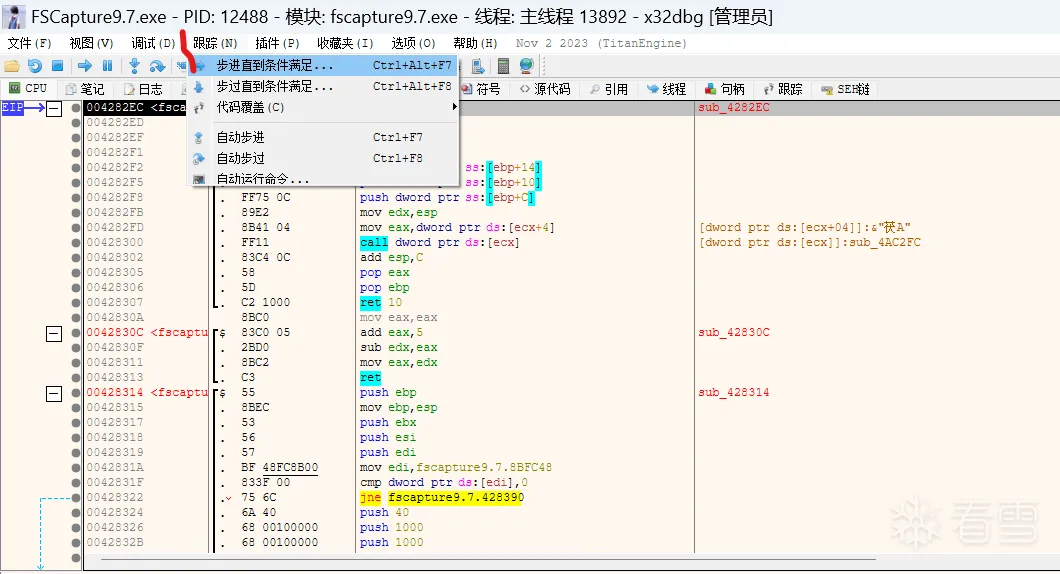The image size is (1060, 574).
Task: Click the 'cmp dword ptr ds:[edi],0' instruction
Action: 443,482
